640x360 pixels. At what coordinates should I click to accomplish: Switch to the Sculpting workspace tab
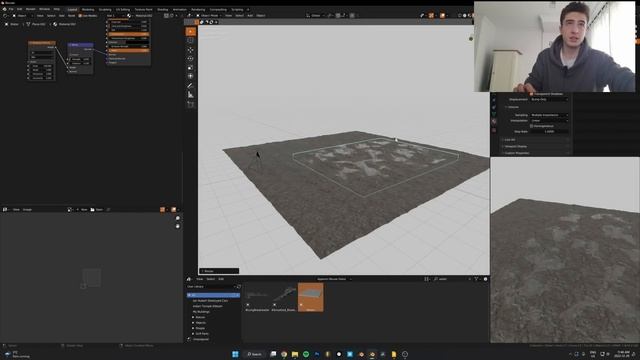coord(105,9)
